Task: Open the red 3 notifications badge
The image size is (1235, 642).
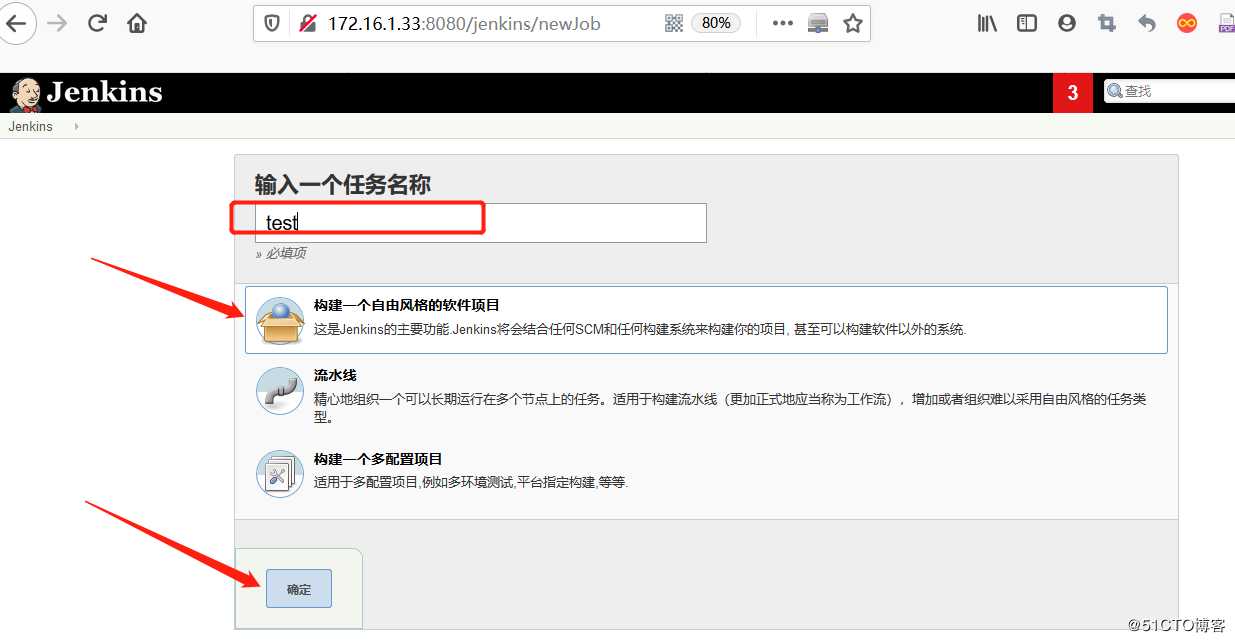Action: point(1073,93)
